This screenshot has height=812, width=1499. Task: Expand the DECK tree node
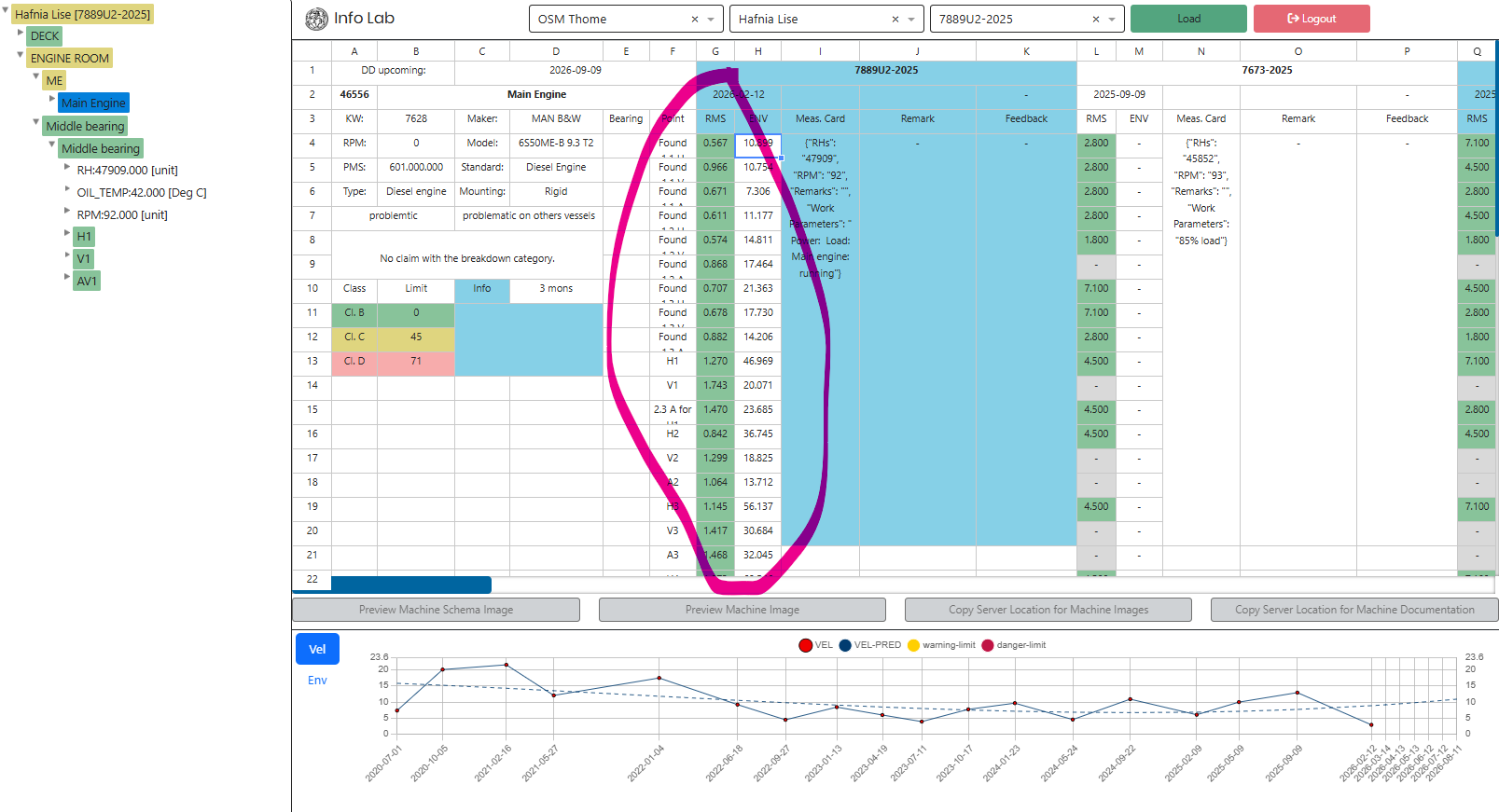pyautogui.click(x=21, y=33)
